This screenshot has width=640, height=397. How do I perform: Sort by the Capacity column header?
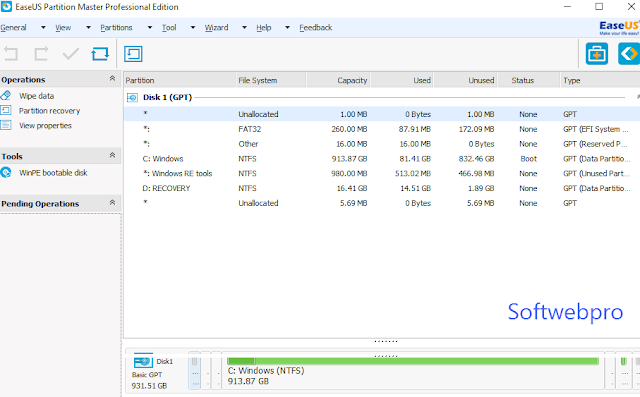[x=338, y=80]
